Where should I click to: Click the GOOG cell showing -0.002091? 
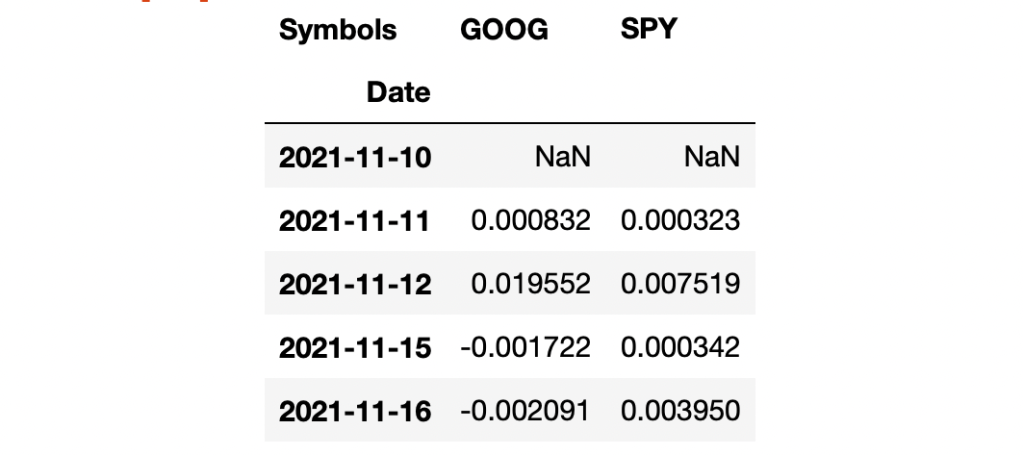click(x=526, y=410)
